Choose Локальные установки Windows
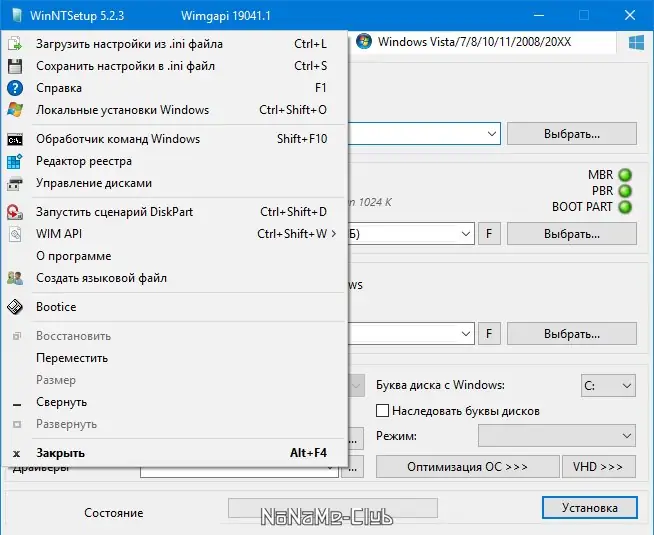Viewport: 654px width, 535px height. pyautogui.click(x=176, y=110)
